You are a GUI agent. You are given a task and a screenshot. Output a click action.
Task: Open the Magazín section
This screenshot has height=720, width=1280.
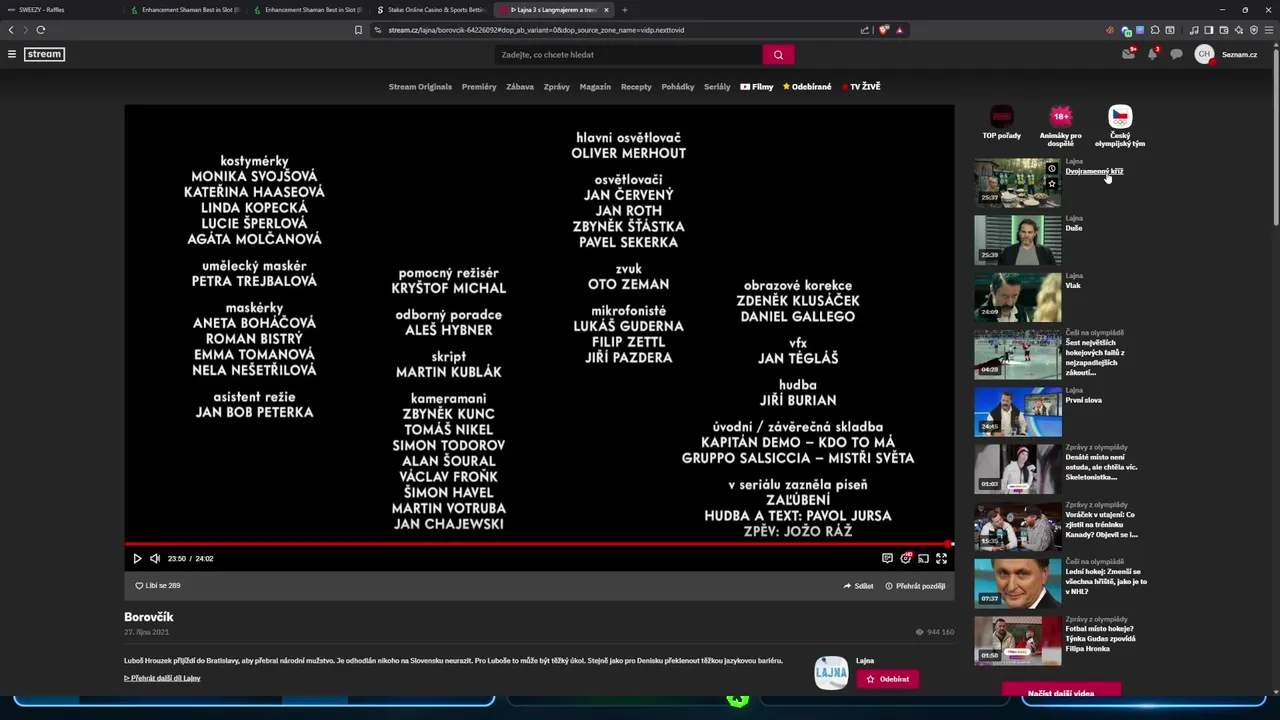tap(595, 87)
